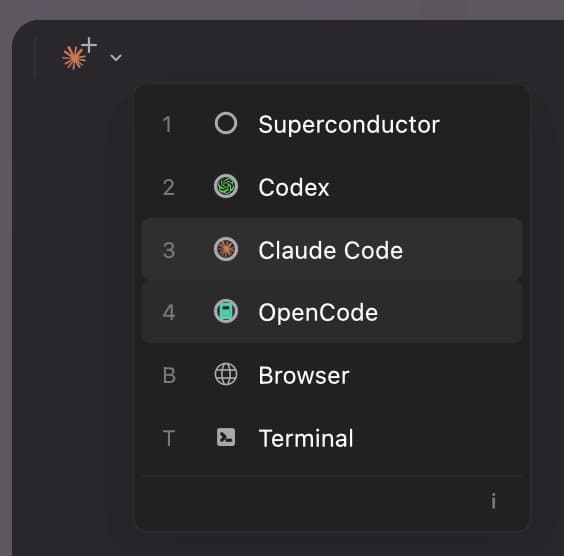
Task: Click the Browser globe icon
Action: [x=226, y=374]
